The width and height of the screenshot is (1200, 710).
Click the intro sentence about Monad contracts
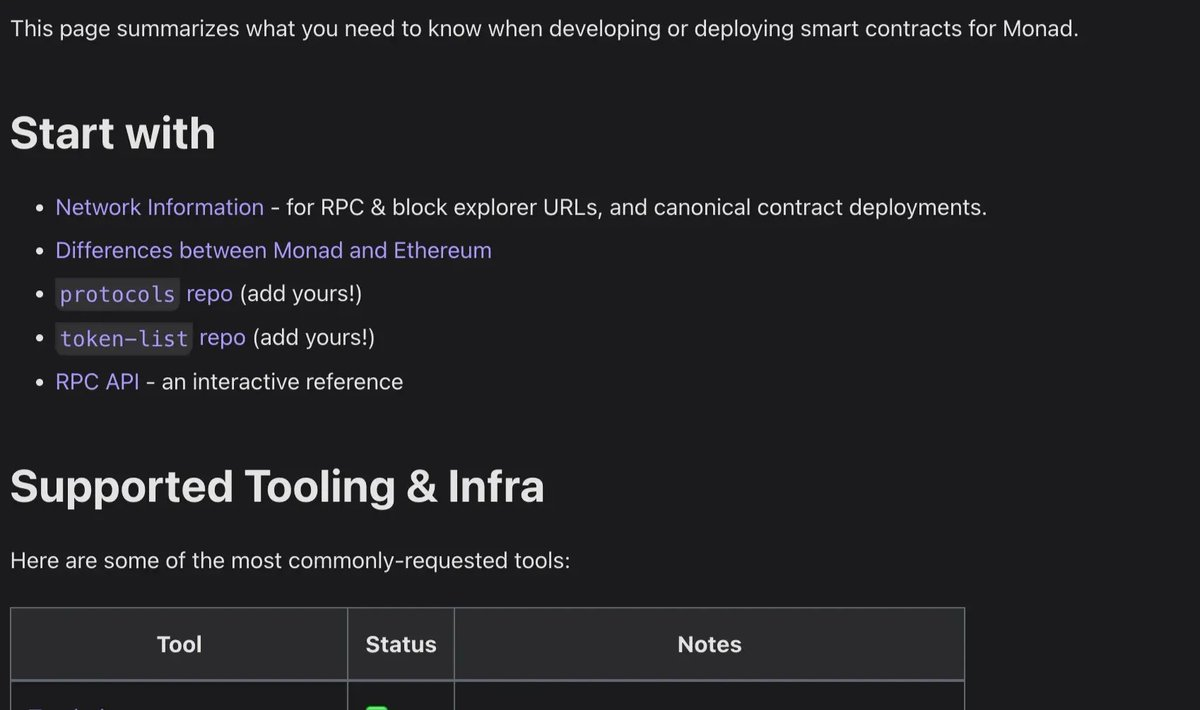[544, 28]
